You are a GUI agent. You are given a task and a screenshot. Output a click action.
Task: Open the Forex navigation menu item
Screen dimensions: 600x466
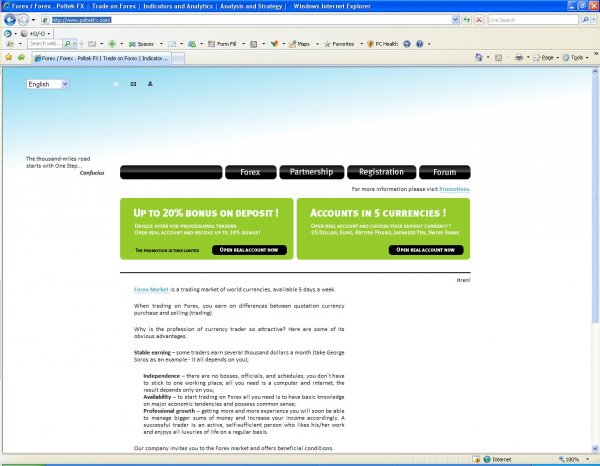pyautogui.click(x=251, y=172)
